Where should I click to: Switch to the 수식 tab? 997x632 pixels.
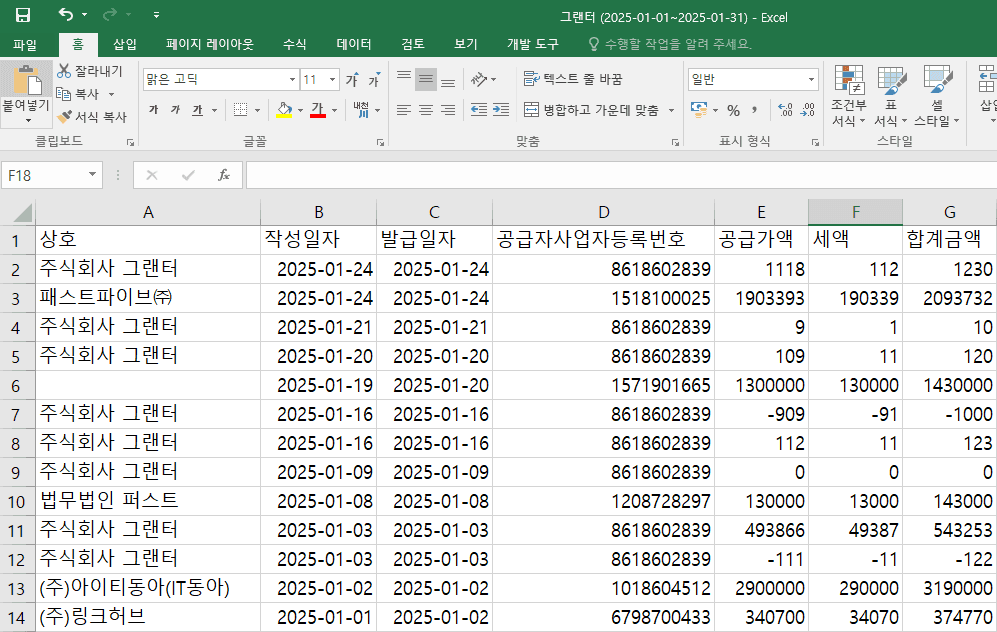point(294,44)
